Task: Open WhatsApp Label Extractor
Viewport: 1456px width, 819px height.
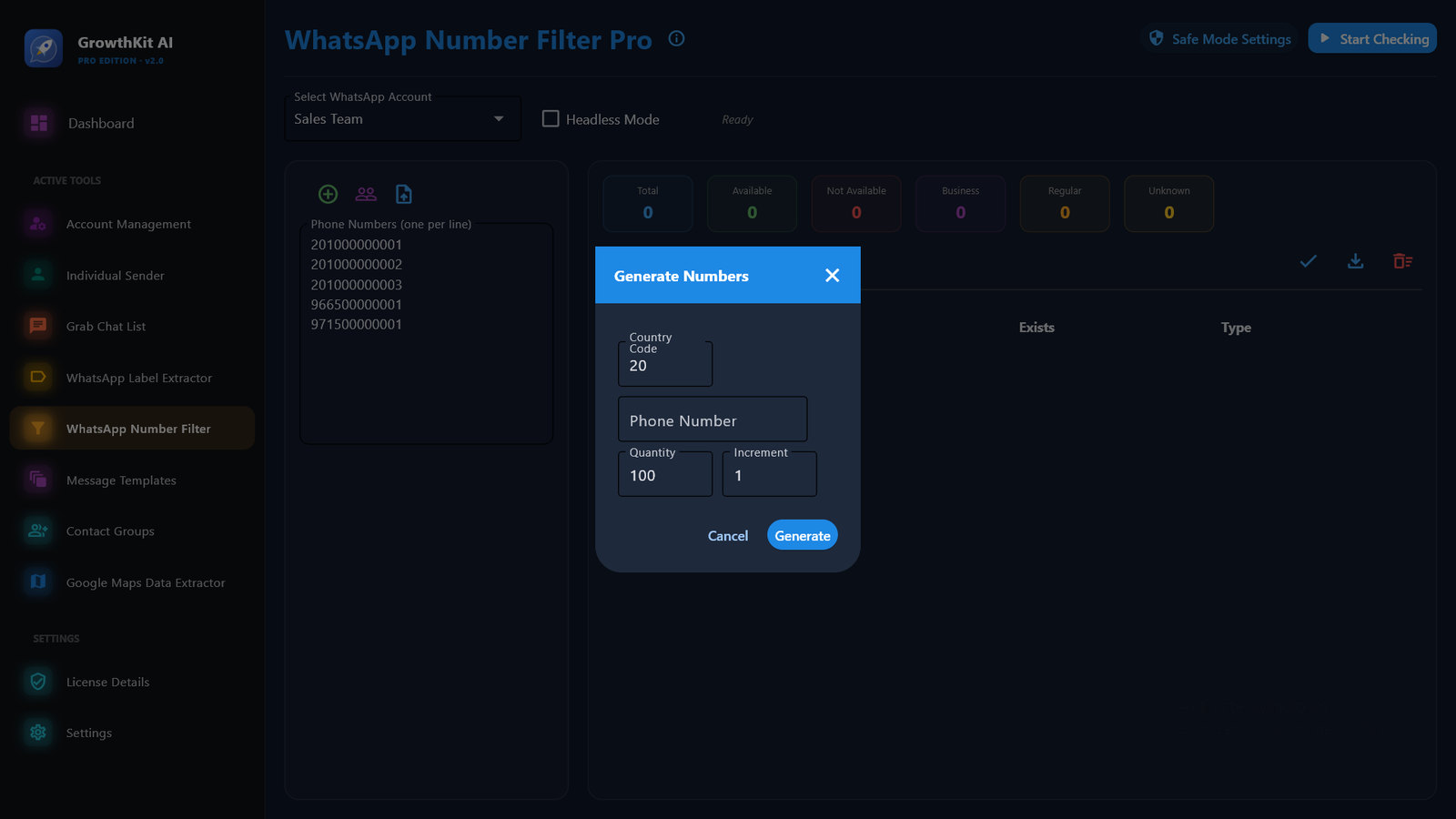Action: point(133,378)
